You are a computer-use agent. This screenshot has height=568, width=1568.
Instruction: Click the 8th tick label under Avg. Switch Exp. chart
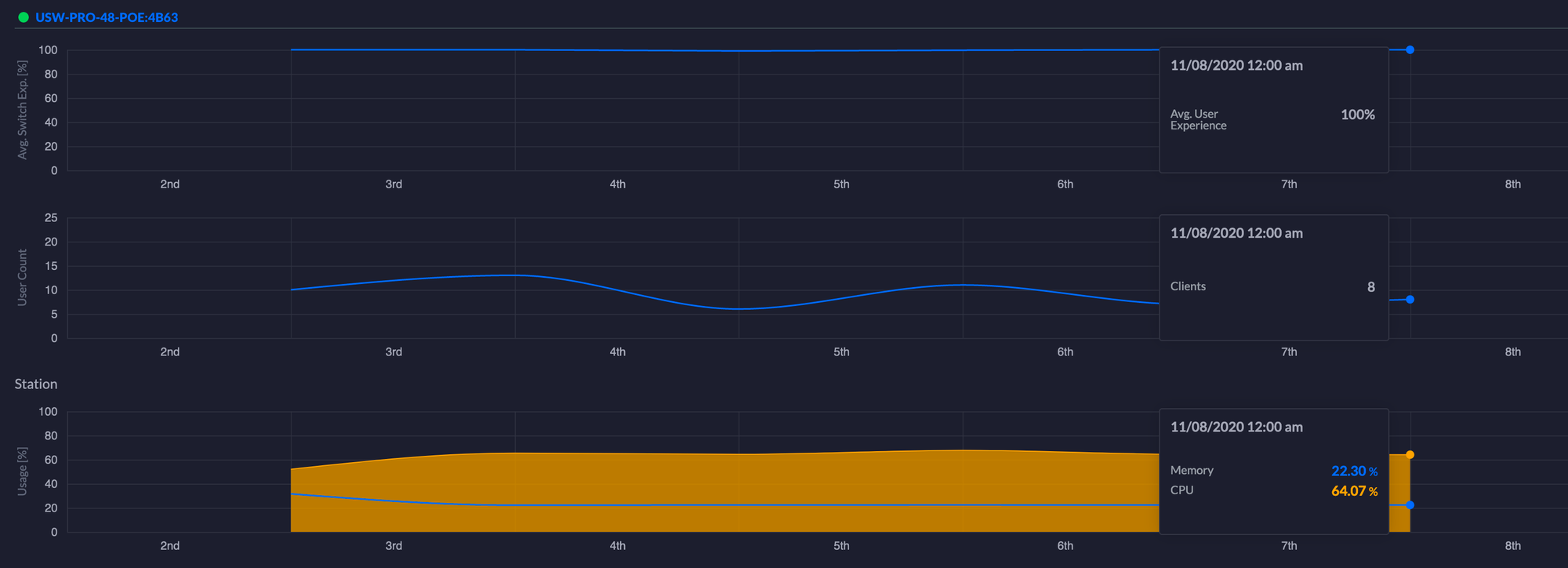coord(1512,184)
